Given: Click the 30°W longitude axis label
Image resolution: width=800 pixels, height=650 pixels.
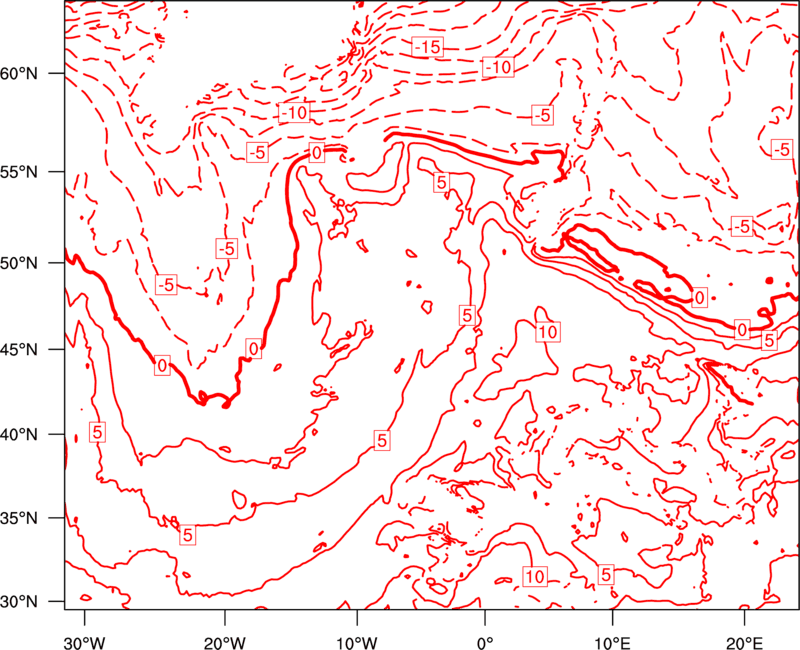Looking at the screenshot, I should 84,643.
